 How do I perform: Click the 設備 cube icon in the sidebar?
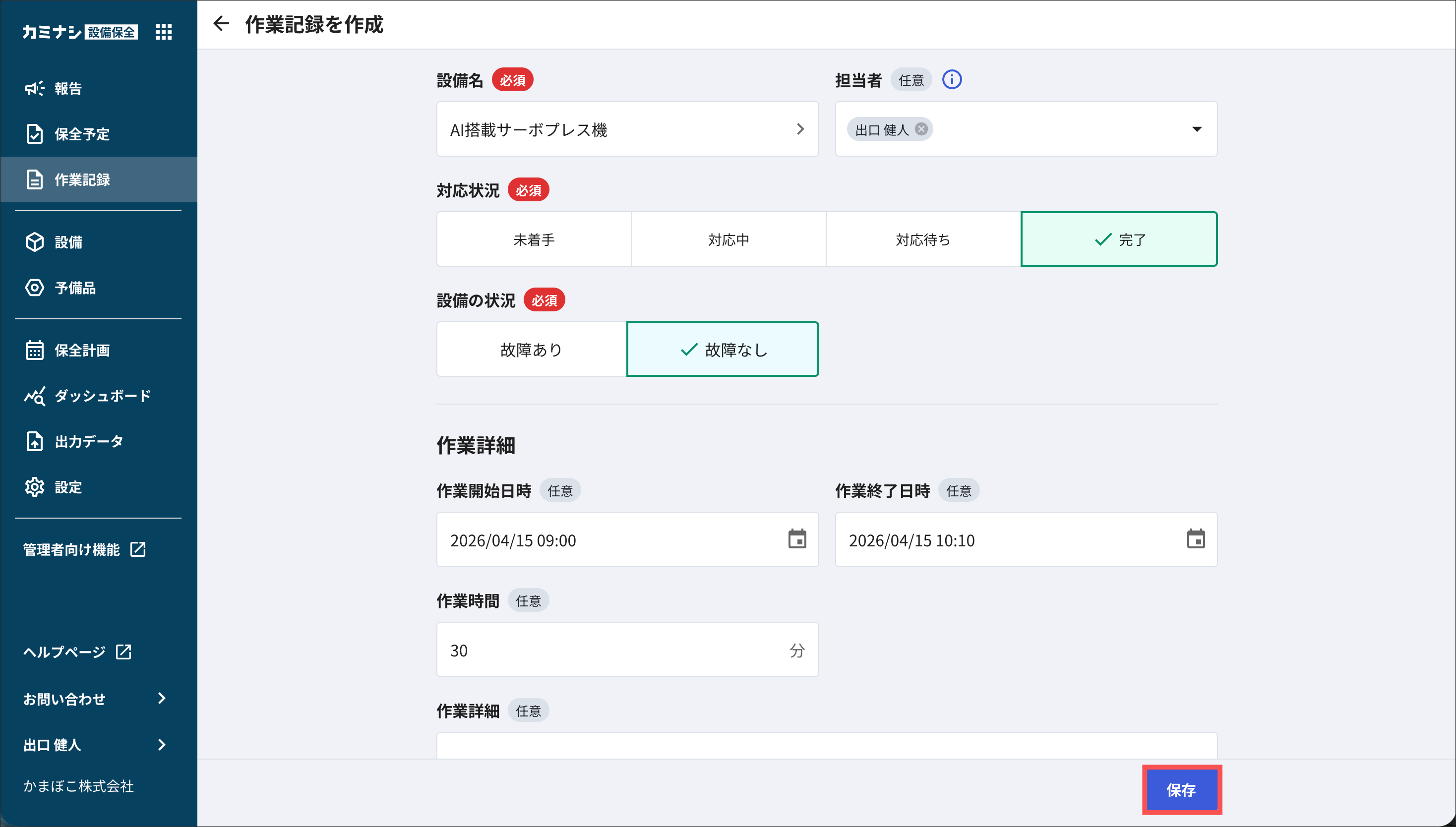click(x=35, y=242)
